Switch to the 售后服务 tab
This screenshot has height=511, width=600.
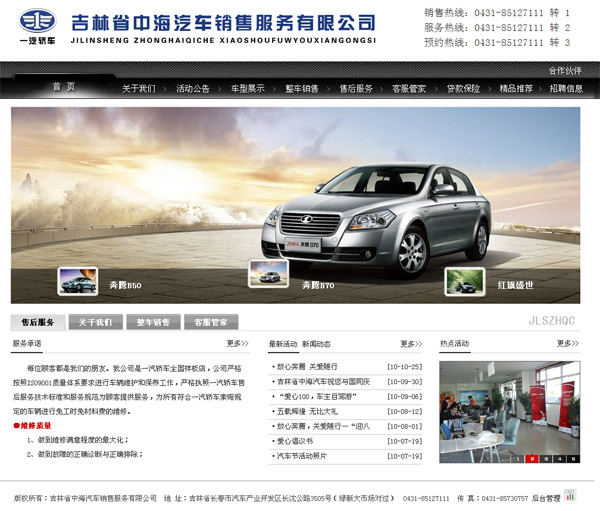pyautogui.click(x=38, y=322)
